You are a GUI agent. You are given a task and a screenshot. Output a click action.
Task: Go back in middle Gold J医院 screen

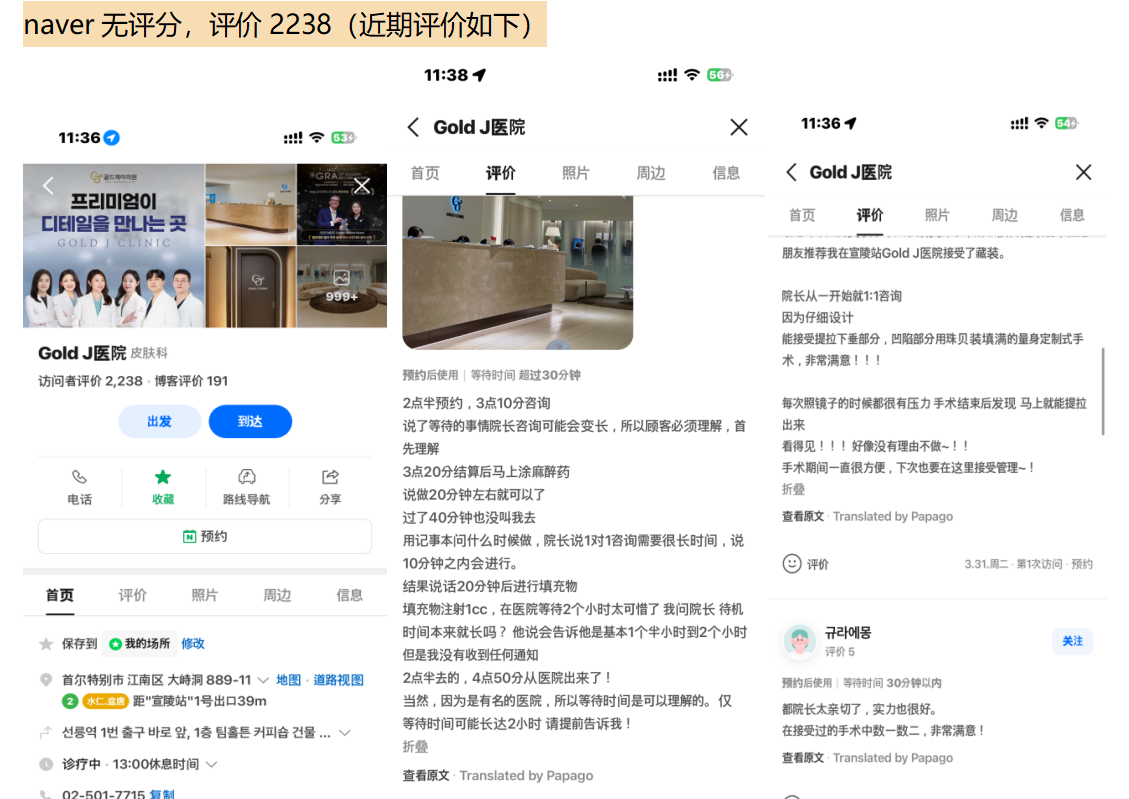(413, 127)
